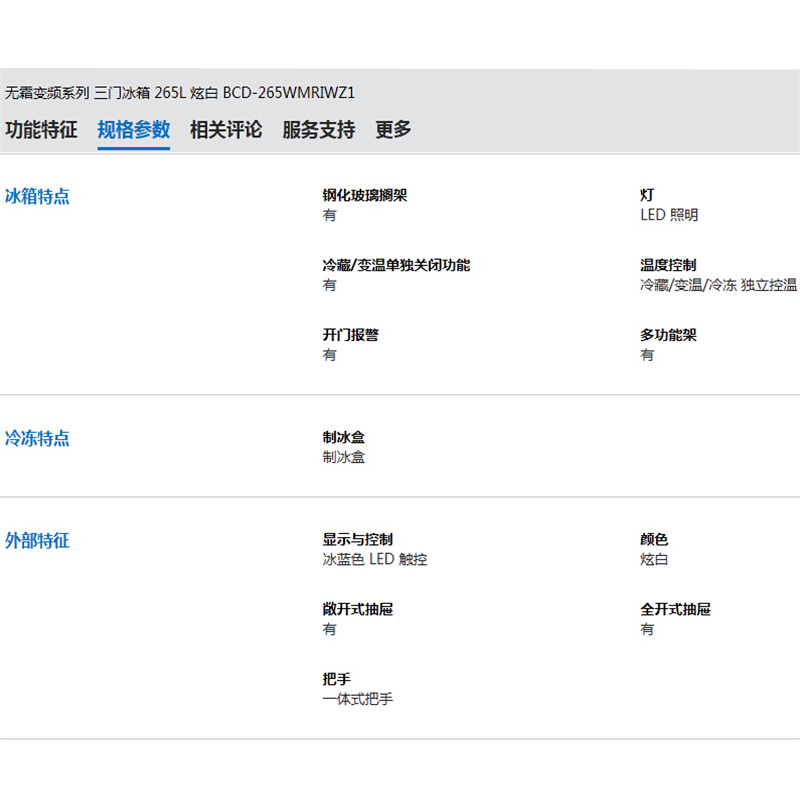Go to the 服务支持 tab
The image size is (800, 800).
(x=318, y=130)
